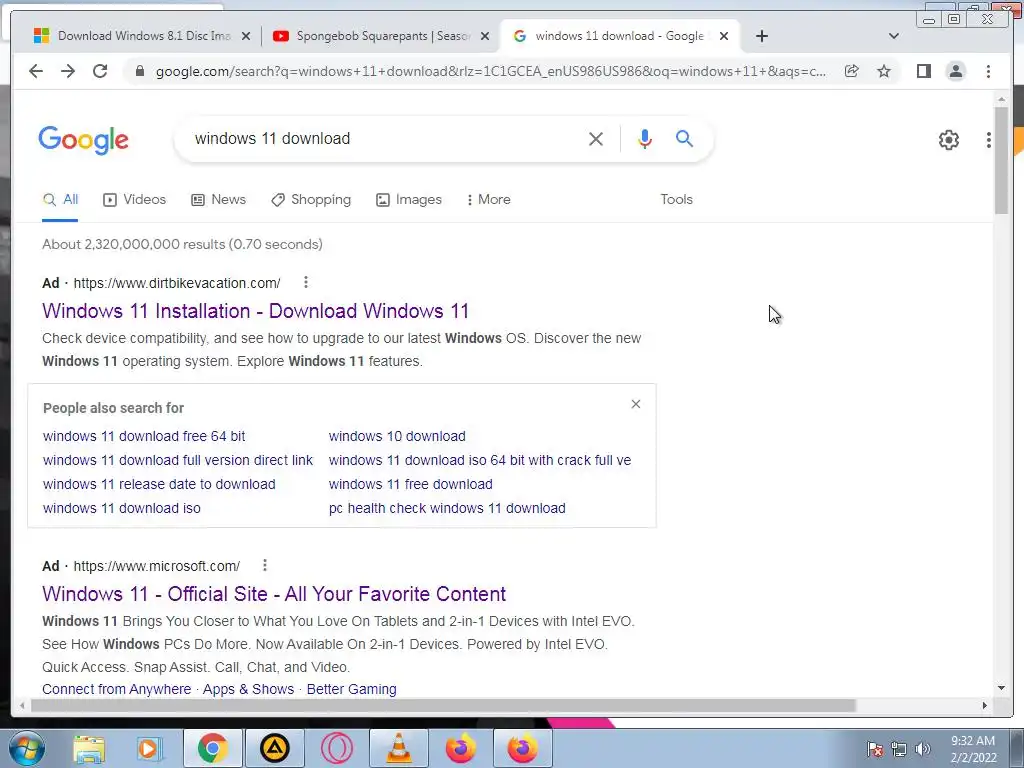
Task: Click the horizontal scrollbar thumb
Action: (443, 705)
